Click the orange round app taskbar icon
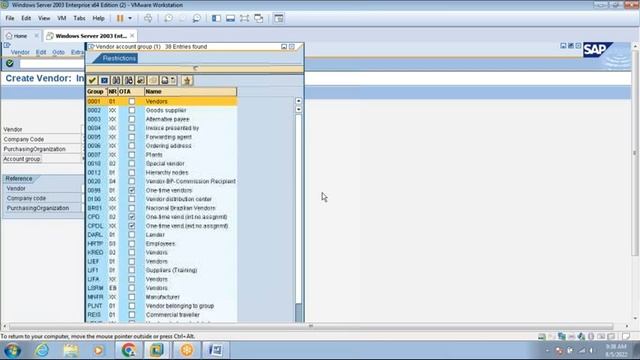The image size is (640, 360). point(187,350)
